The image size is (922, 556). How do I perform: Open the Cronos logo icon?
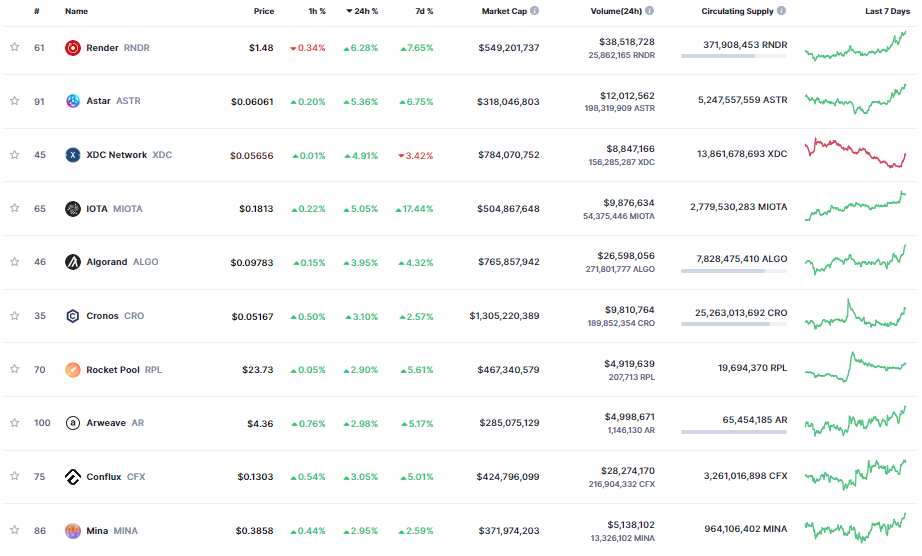72,316
